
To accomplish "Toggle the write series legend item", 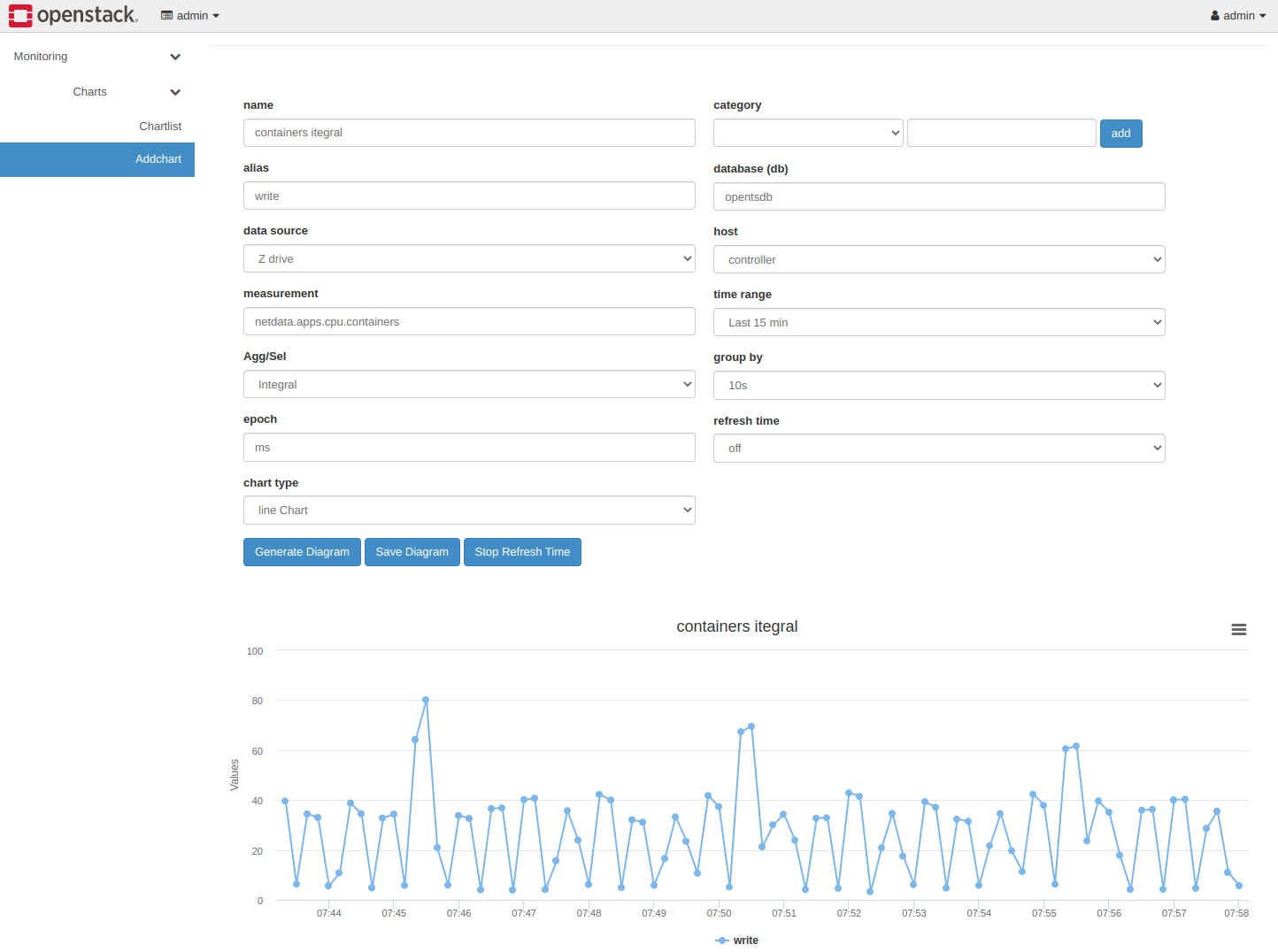I will tap(736, 940).
